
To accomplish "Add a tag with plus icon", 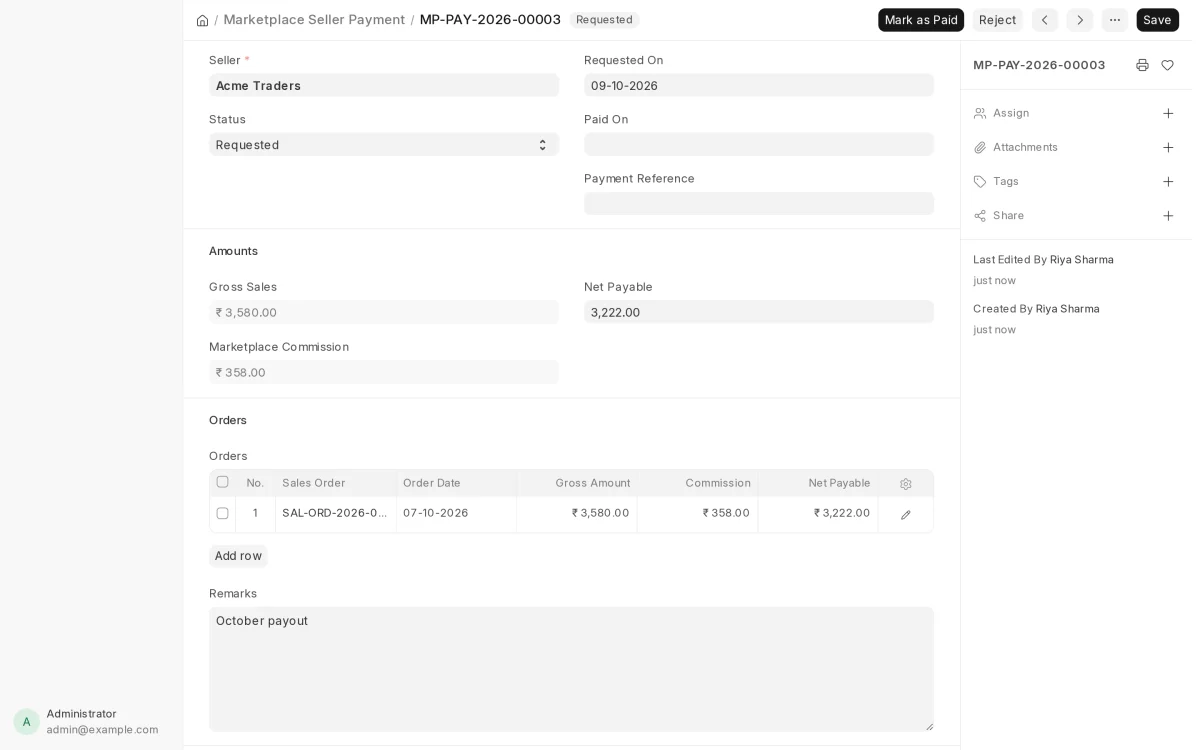I will [x=1168, y=181].
